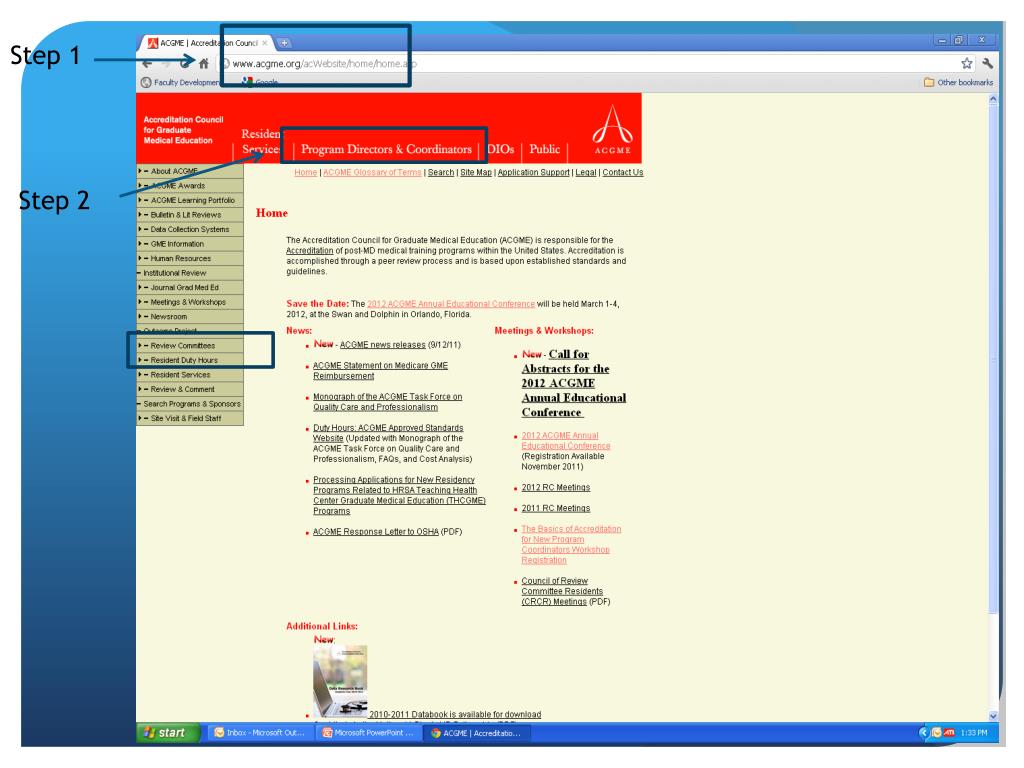The image size is (1024, 768).
Task: Open the Other bookmarks folder
Action: [958, 82]
